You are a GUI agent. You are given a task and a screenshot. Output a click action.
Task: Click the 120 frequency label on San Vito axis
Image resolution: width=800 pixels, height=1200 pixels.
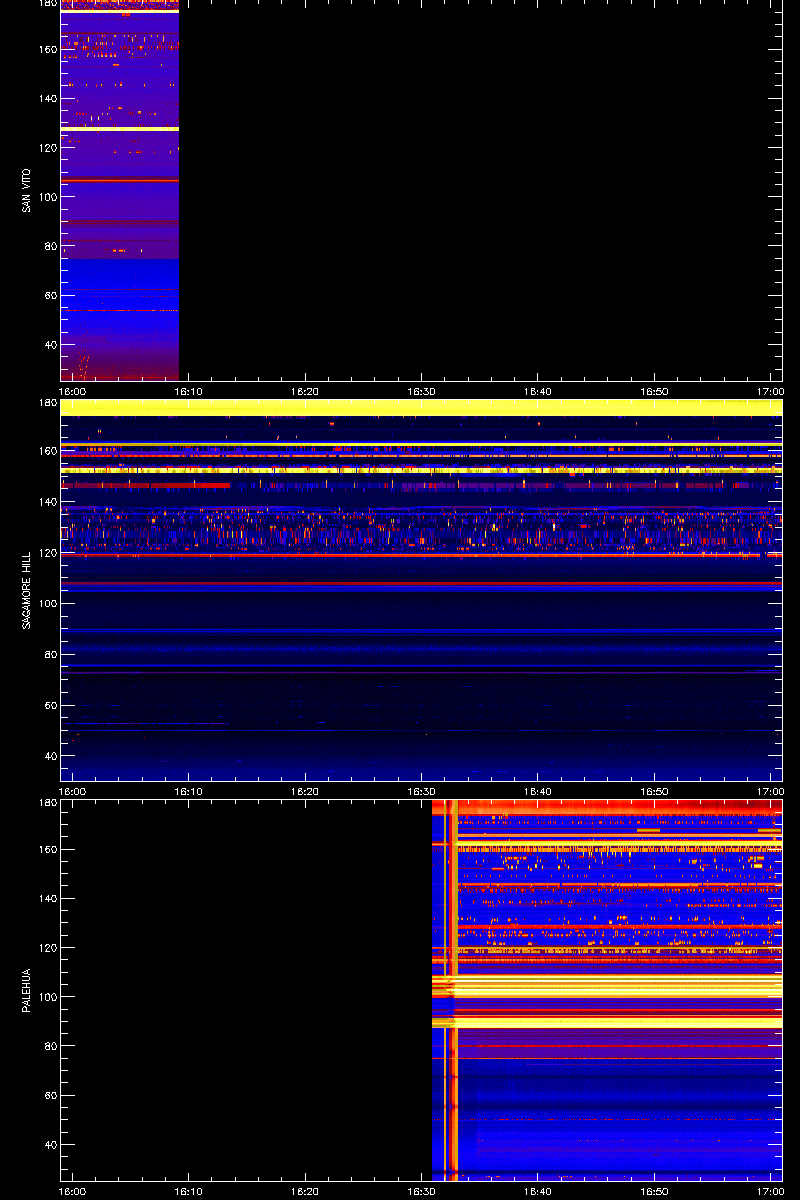[x=48, y=147]
